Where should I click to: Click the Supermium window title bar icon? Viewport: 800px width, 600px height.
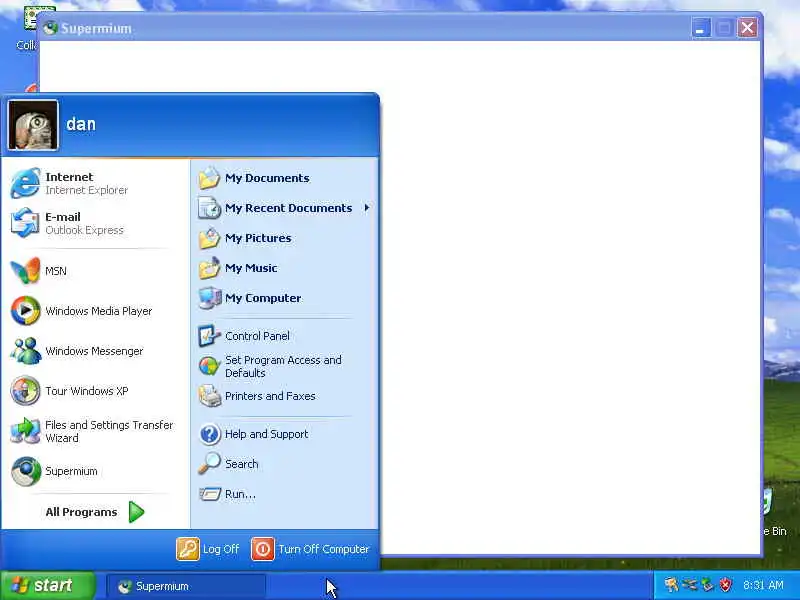coord(51,28)
